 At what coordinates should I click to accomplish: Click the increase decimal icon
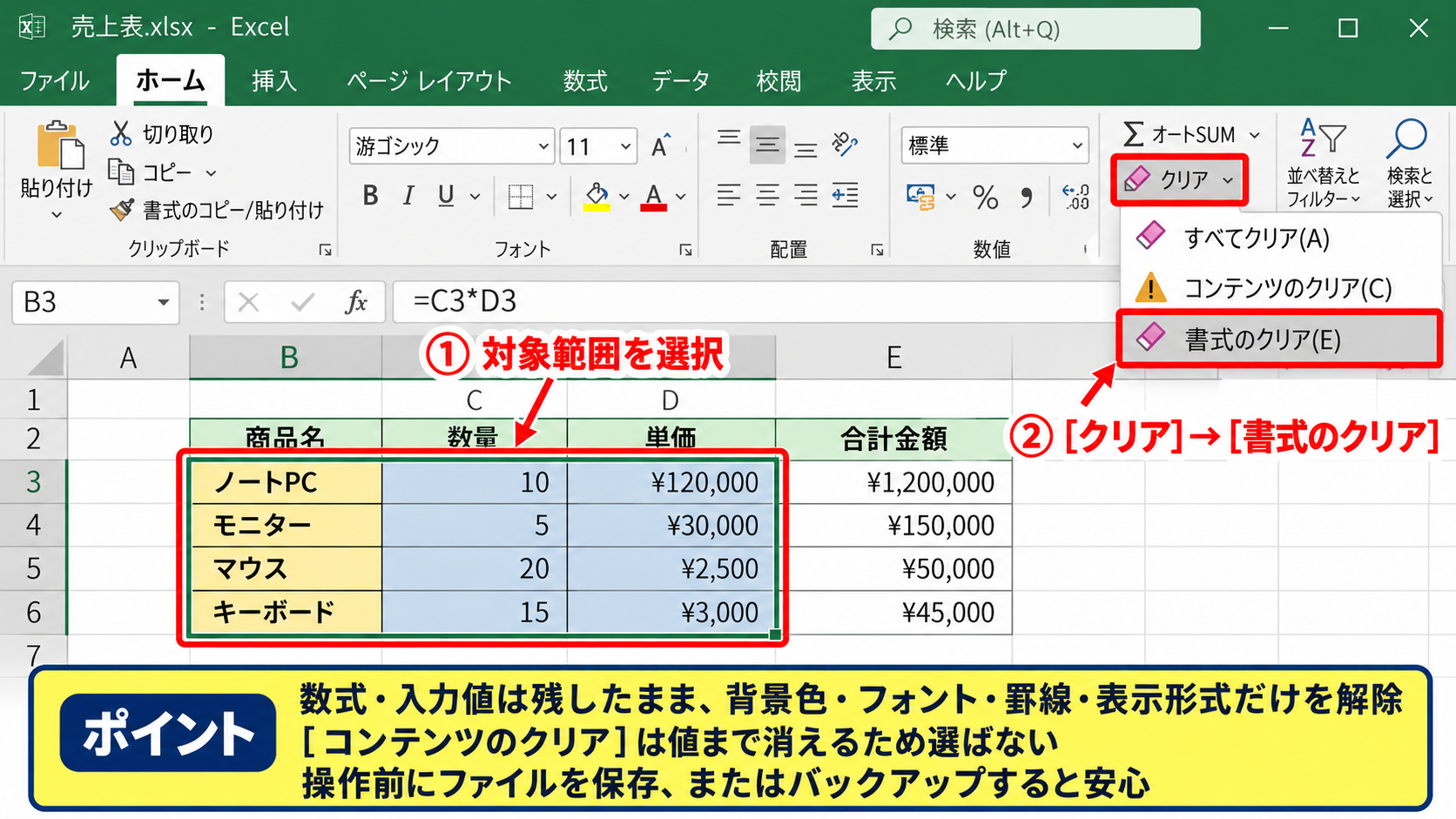[x=1076, y=197]
